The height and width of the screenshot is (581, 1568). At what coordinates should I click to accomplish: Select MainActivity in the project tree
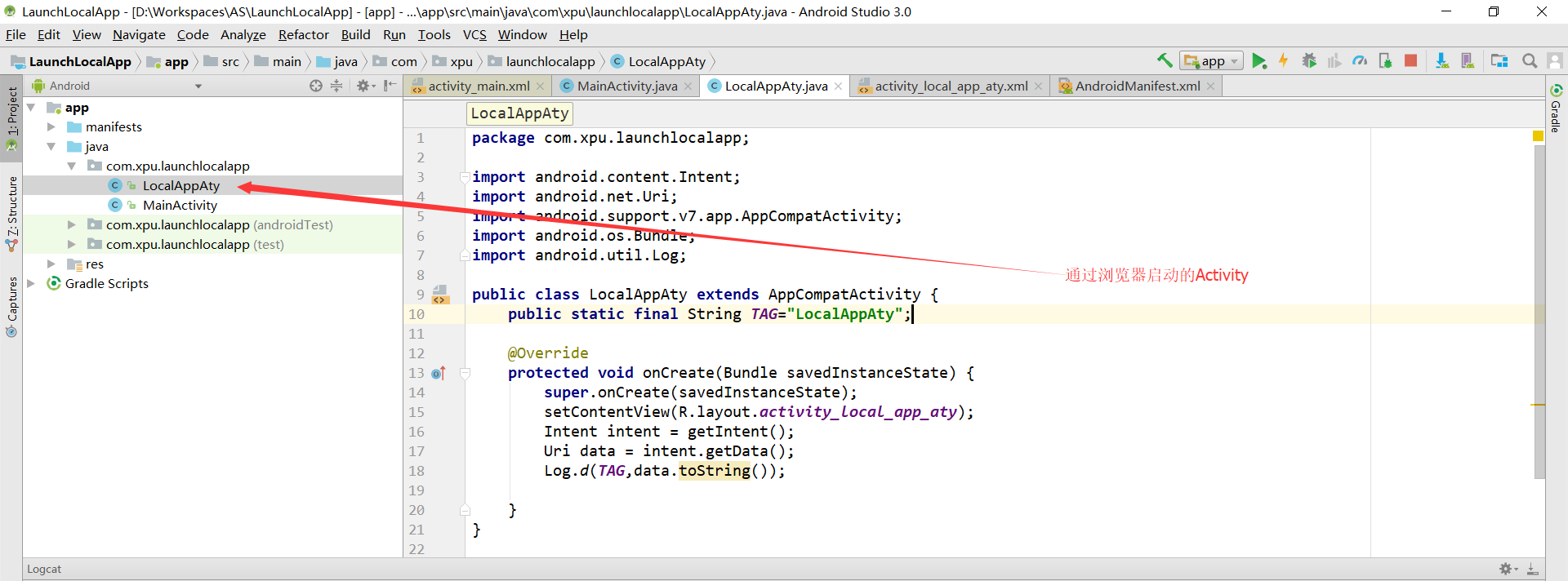point(180,206)
